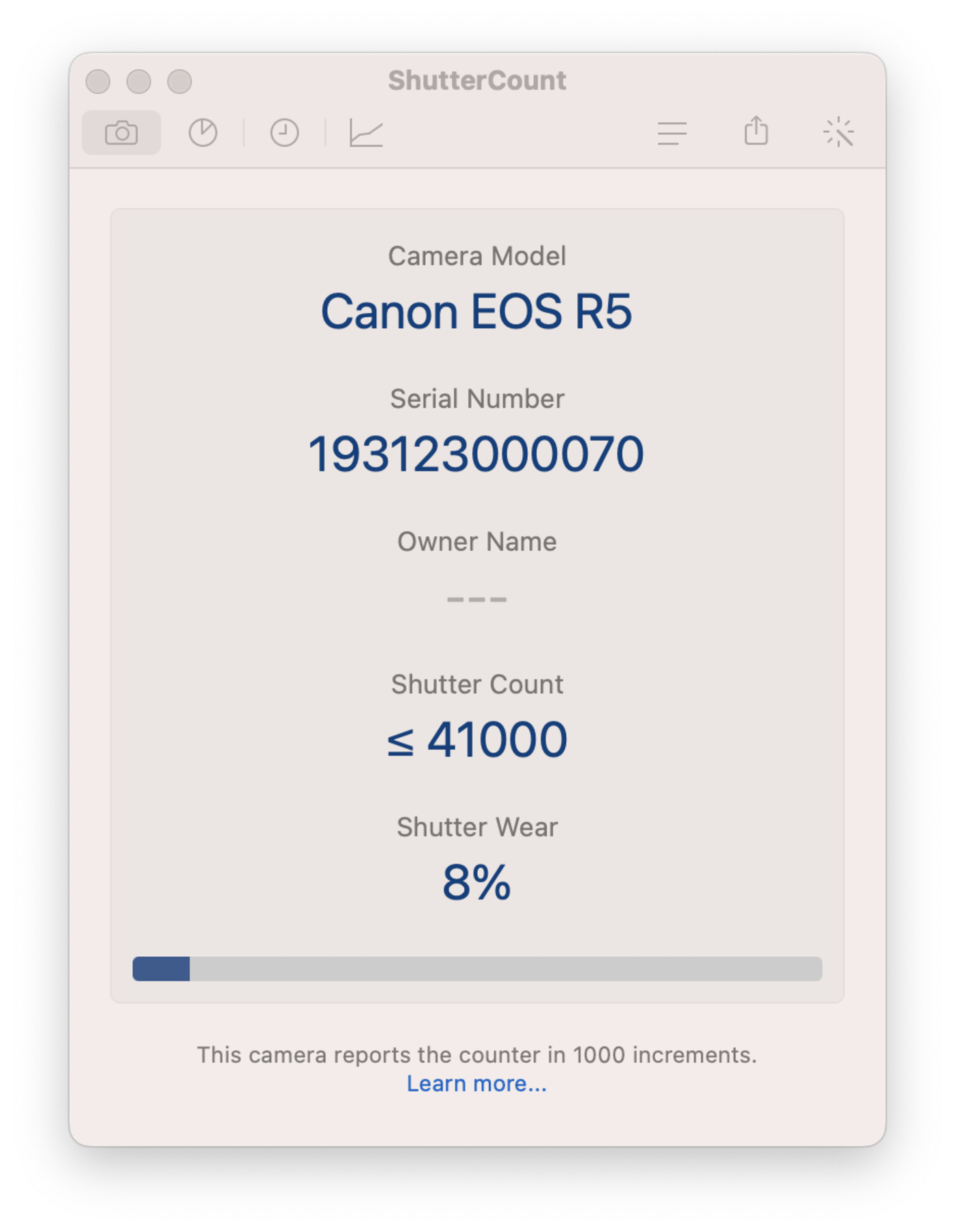Click the empty owner name dashes
Viewport: 955px width, 1232px height.
click(476, 599)
